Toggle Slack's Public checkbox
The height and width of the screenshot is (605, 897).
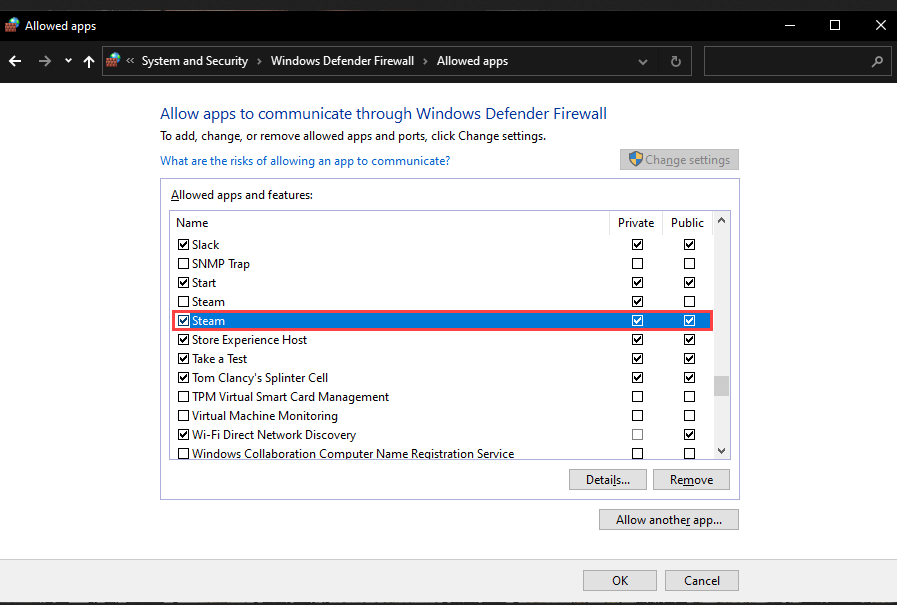tap(689, 245)
